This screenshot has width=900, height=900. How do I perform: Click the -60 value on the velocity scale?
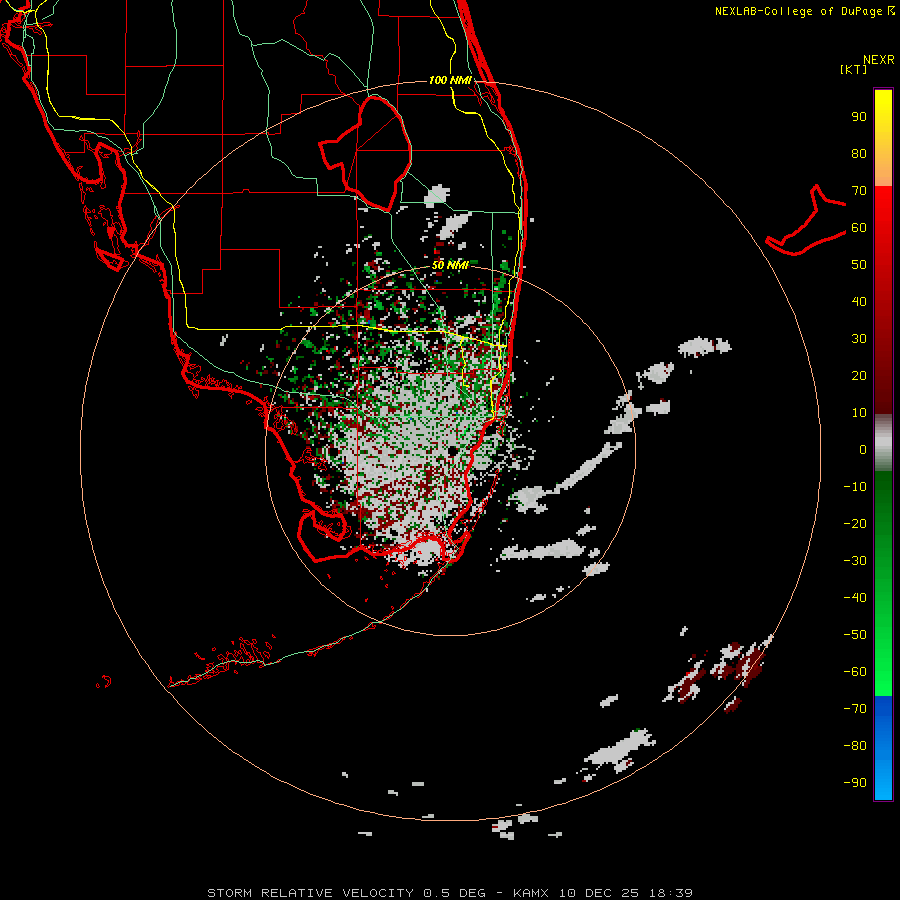tap(855, 672)
